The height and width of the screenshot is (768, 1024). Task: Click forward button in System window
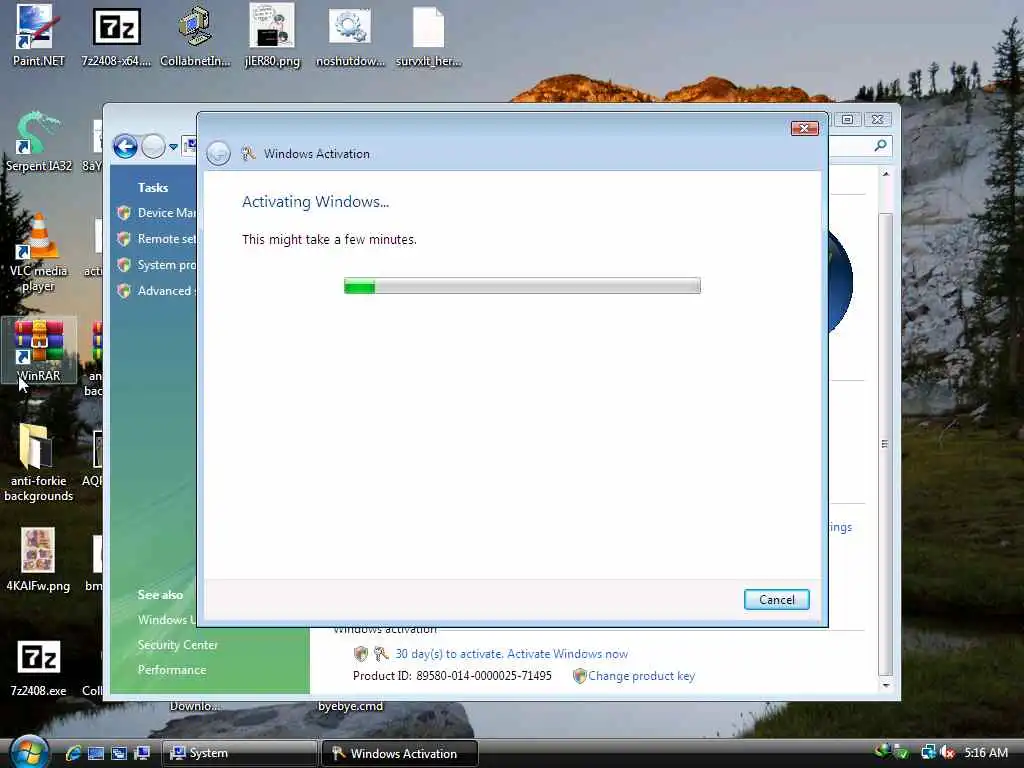click(x=153, y=146)
